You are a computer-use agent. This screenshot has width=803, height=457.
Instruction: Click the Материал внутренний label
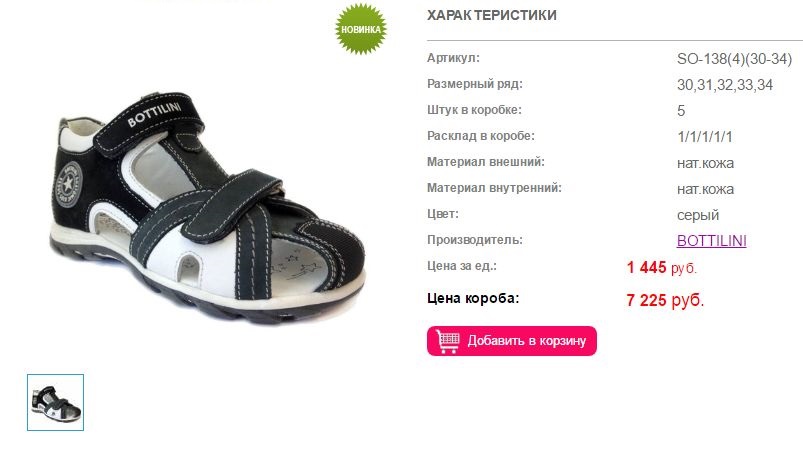coord(494,188)
